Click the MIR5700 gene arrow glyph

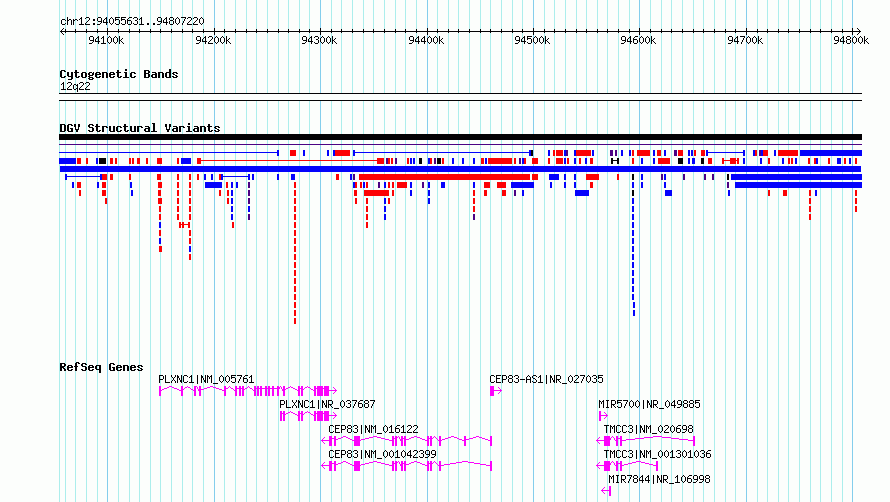[603, 416]
